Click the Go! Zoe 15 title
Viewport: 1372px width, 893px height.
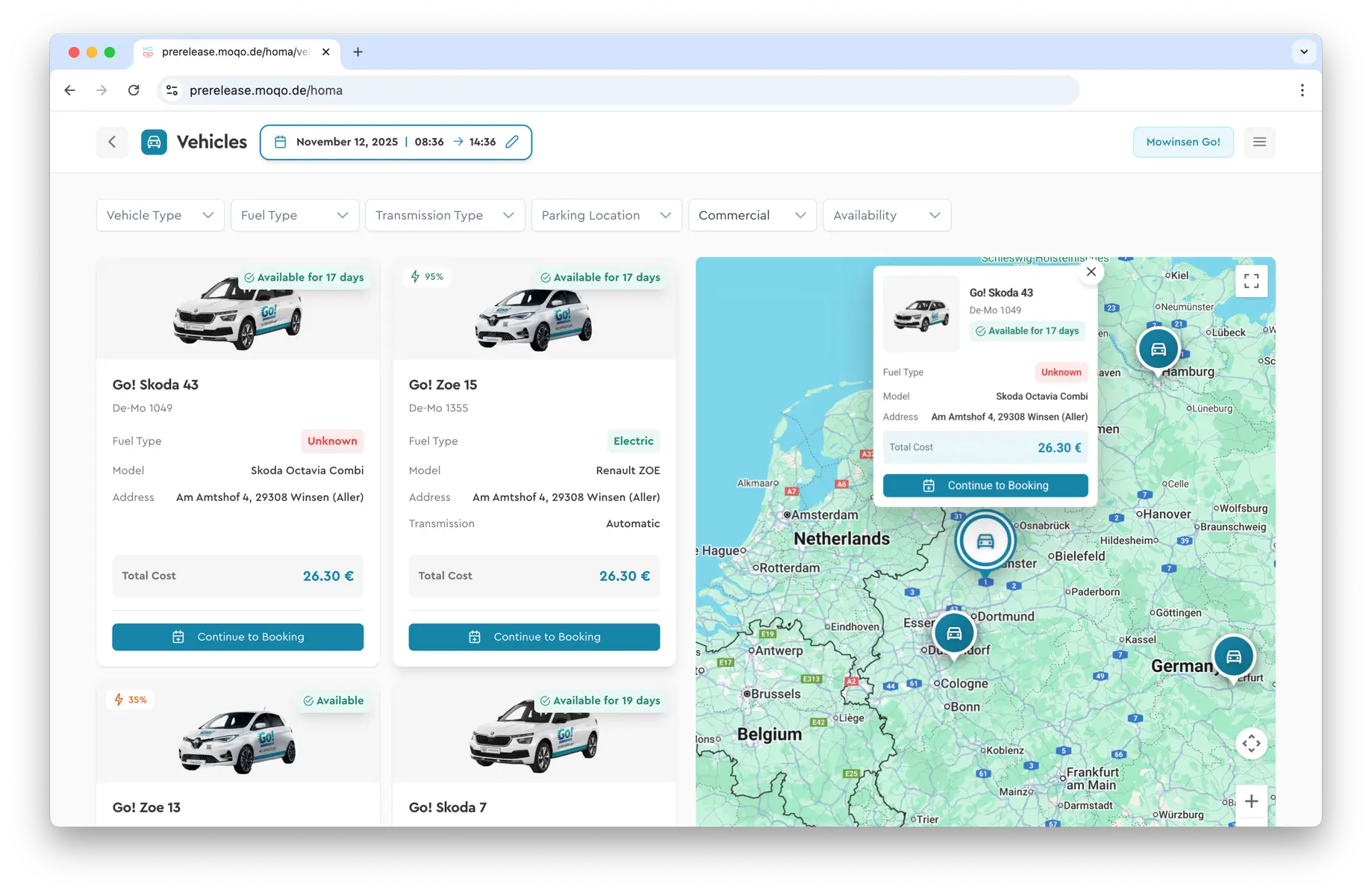pyautogui.click(x=443, y=385)
